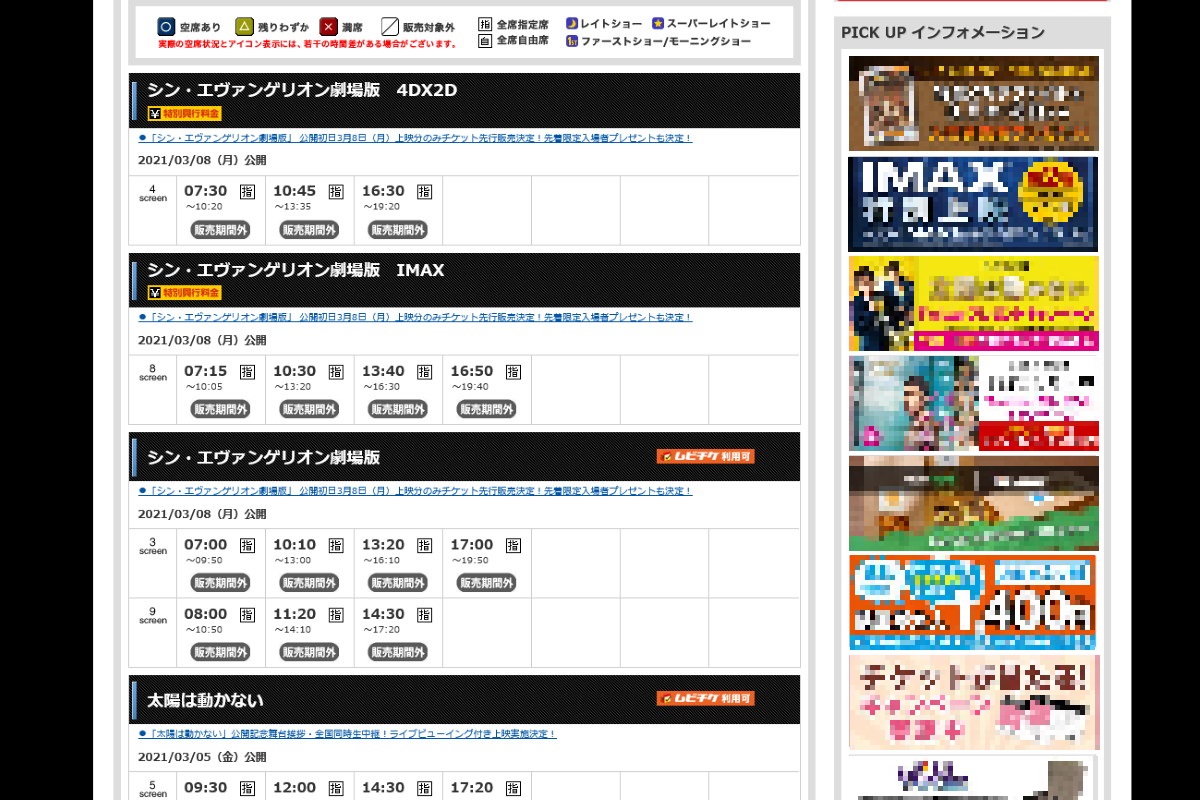Click the ムビチケ badge in the plain シン・エヴァンゲリオン劇場版 header

(x=705, y=456)
